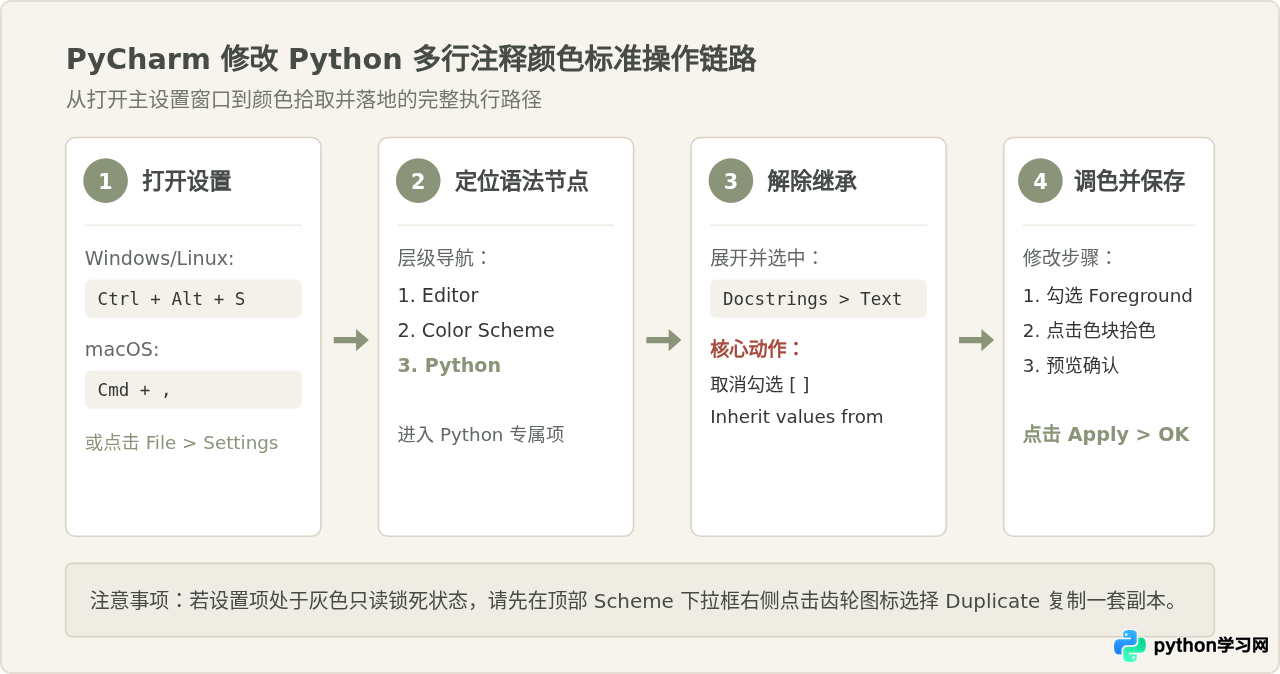
Task: Click the Python logo icon
Action: pos(1130,646)
